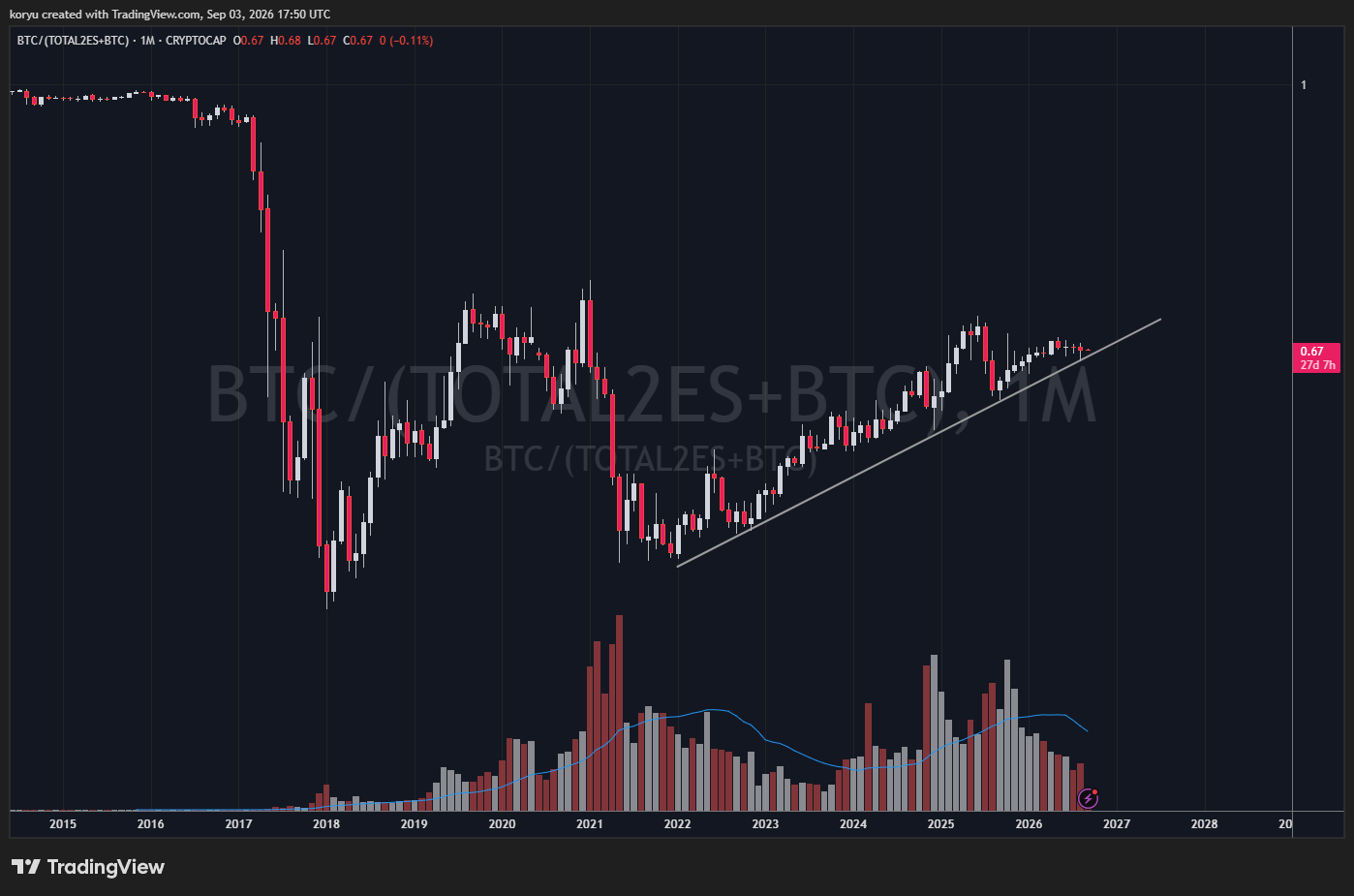Click the 2018 label on time axis
Image resolution: width=1354 pixels, height=896 pixels.
click(x=326, y=824)
